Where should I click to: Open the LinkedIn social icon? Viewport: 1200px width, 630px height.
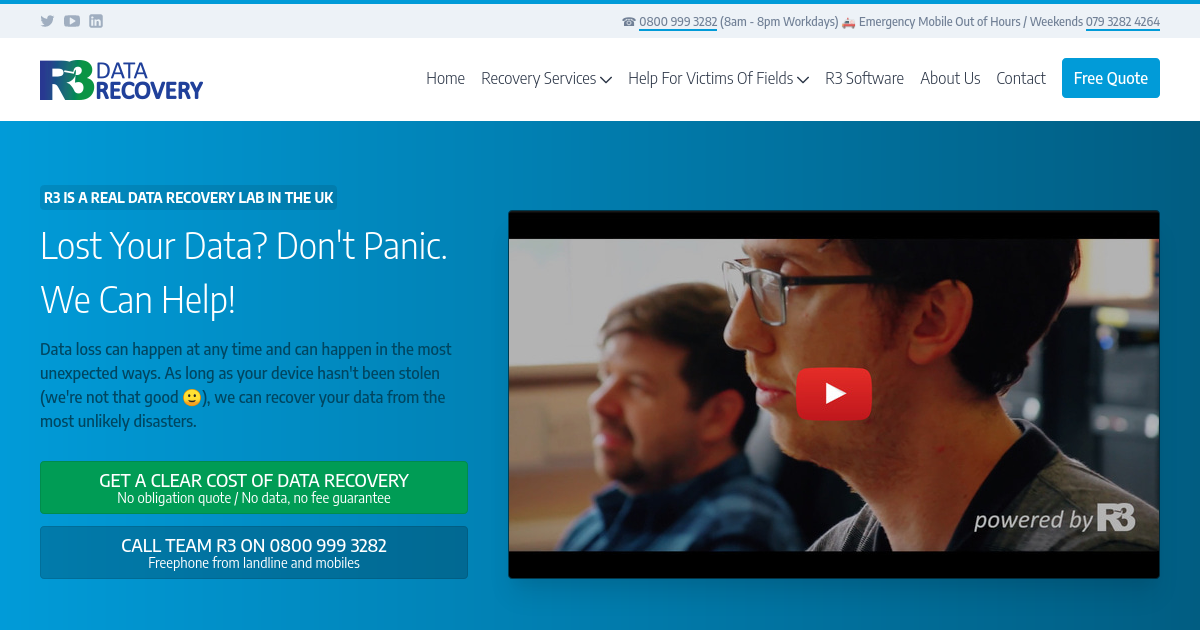click(96, 21)
